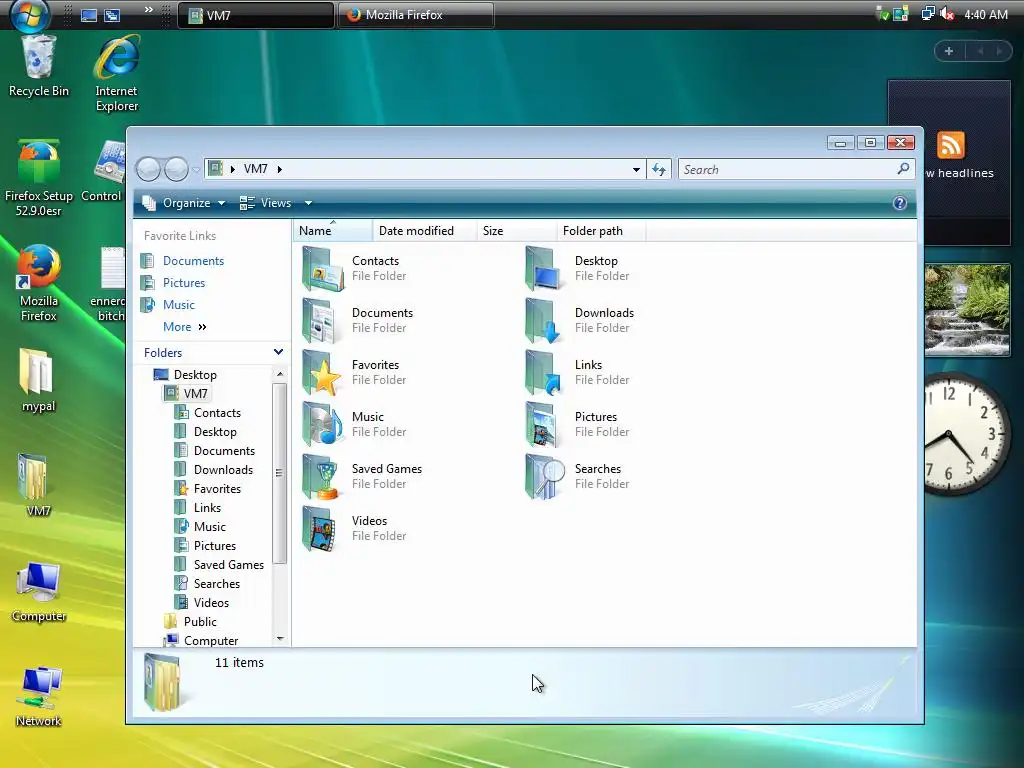Viewport: 1024px width, 768px height.
Task: Expand arrow after VM7 in address path
Action: tap(280, 169)
